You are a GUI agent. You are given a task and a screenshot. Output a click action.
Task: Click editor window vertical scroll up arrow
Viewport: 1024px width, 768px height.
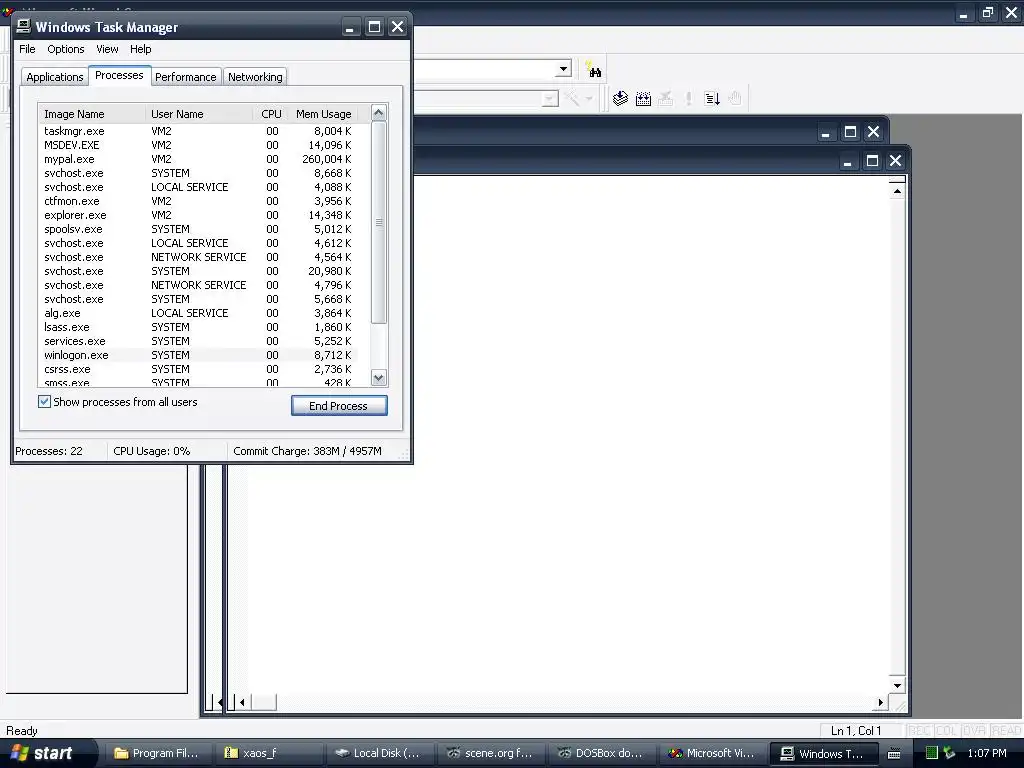[x=897, y=191]
